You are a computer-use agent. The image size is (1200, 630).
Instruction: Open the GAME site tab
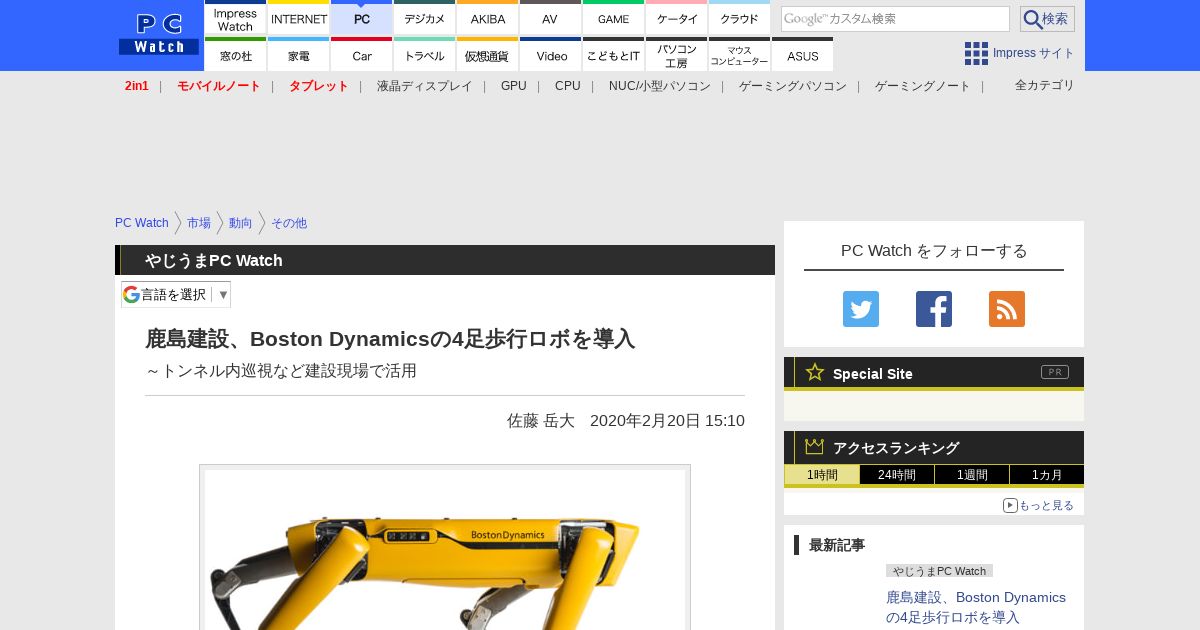613,19
